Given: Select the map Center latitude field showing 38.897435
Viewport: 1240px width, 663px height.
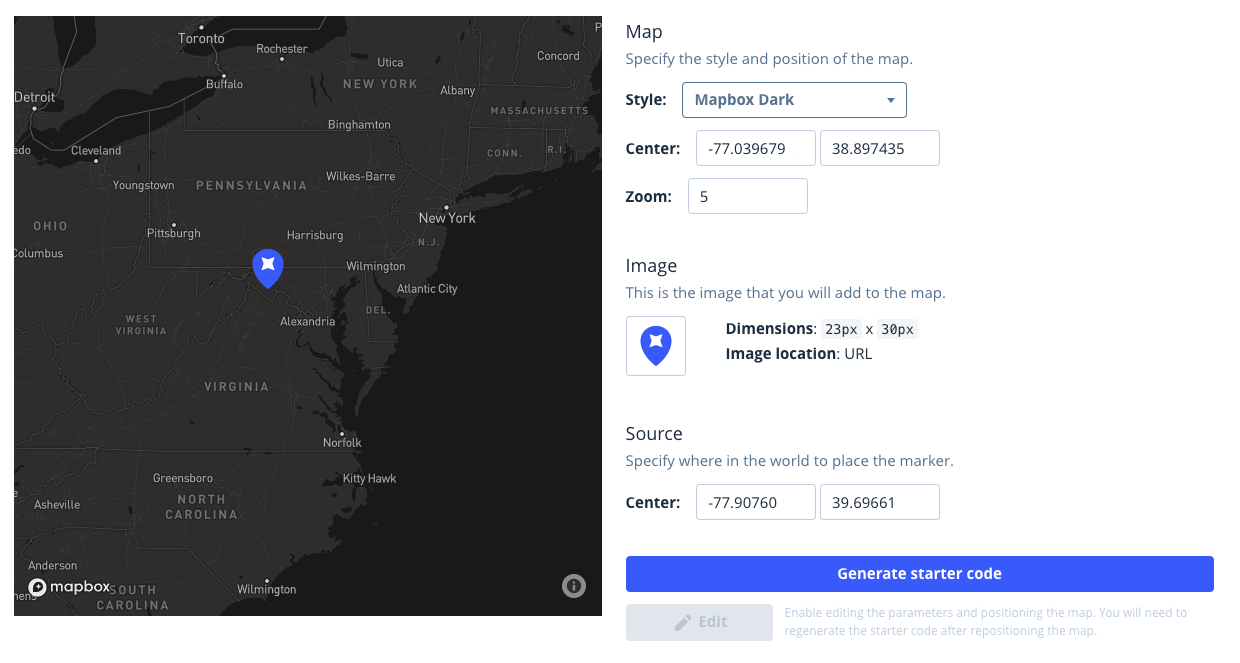Looking at the screenshot, I should tap(880, 148).
